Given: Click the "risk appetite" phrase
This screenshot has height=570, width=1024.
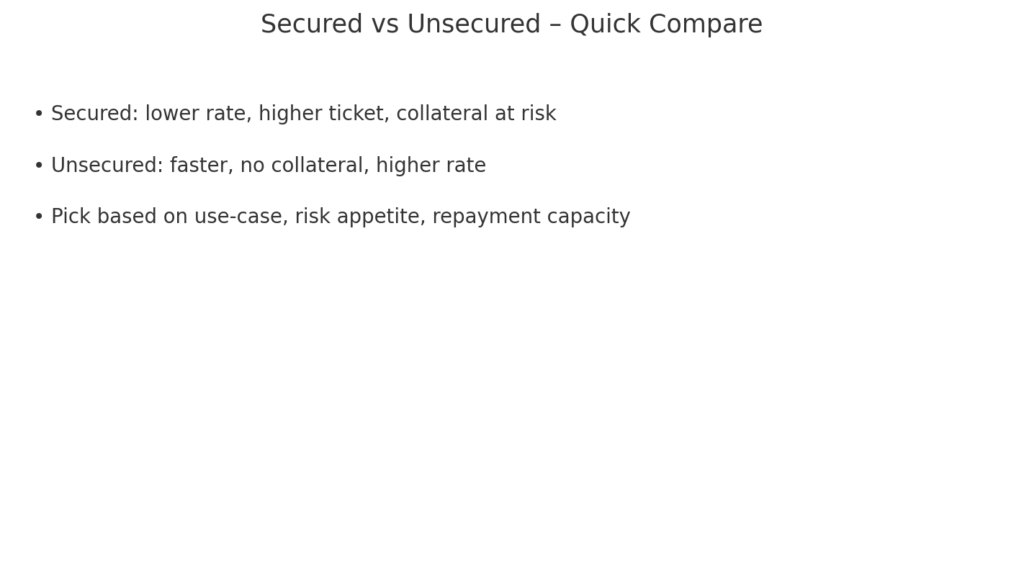Looking at the screenshot, I should pyautogui.click(x=359, y=217).
